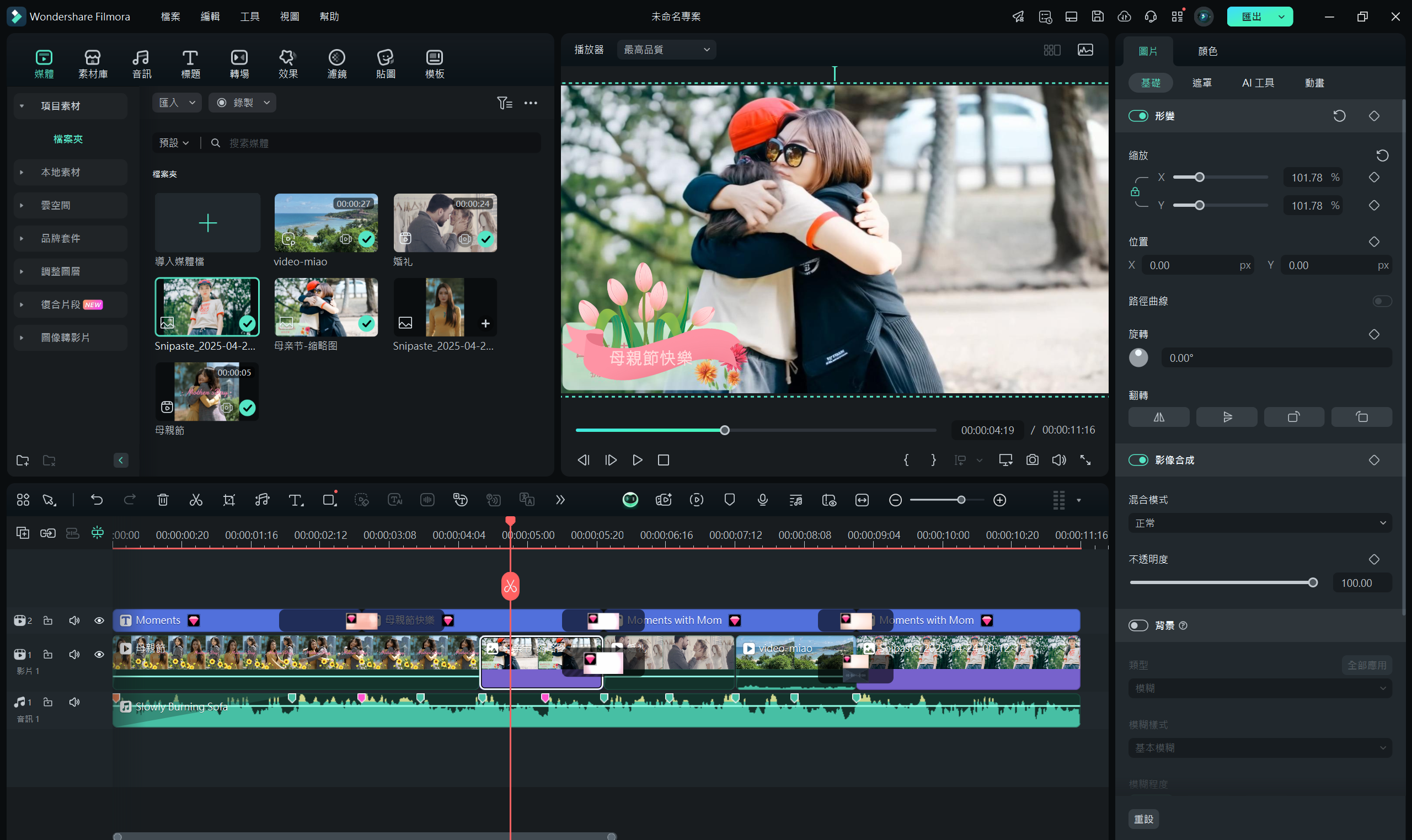Click the zoom-out minus icon on timeline

click(895, 500)
